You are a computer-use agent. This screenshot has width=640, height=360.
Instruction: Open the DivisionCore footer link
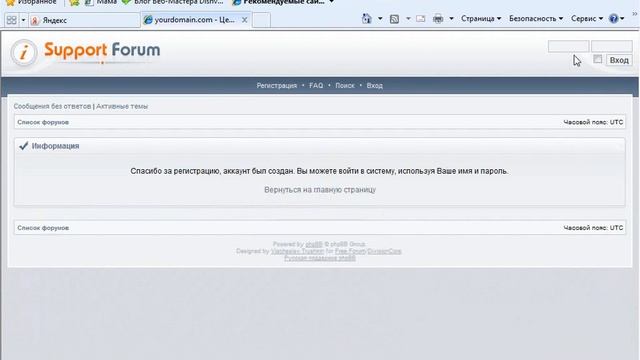click(384, 251)
